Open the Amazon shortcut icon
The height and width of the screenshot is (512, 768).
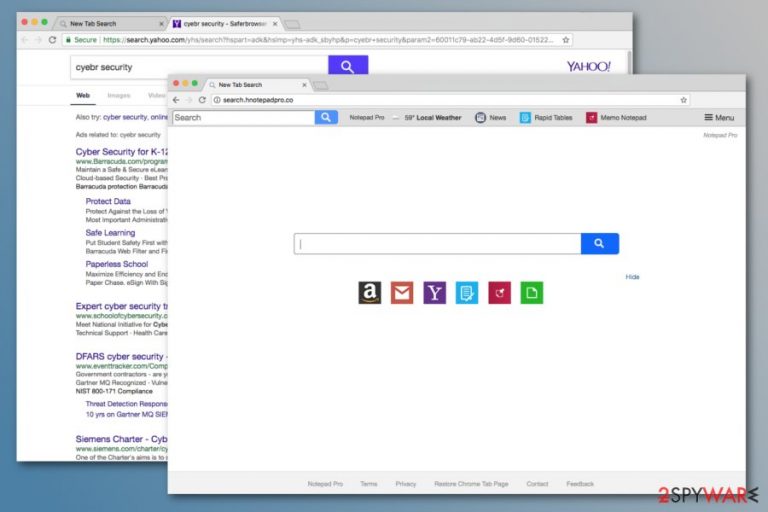coord(369,293)
